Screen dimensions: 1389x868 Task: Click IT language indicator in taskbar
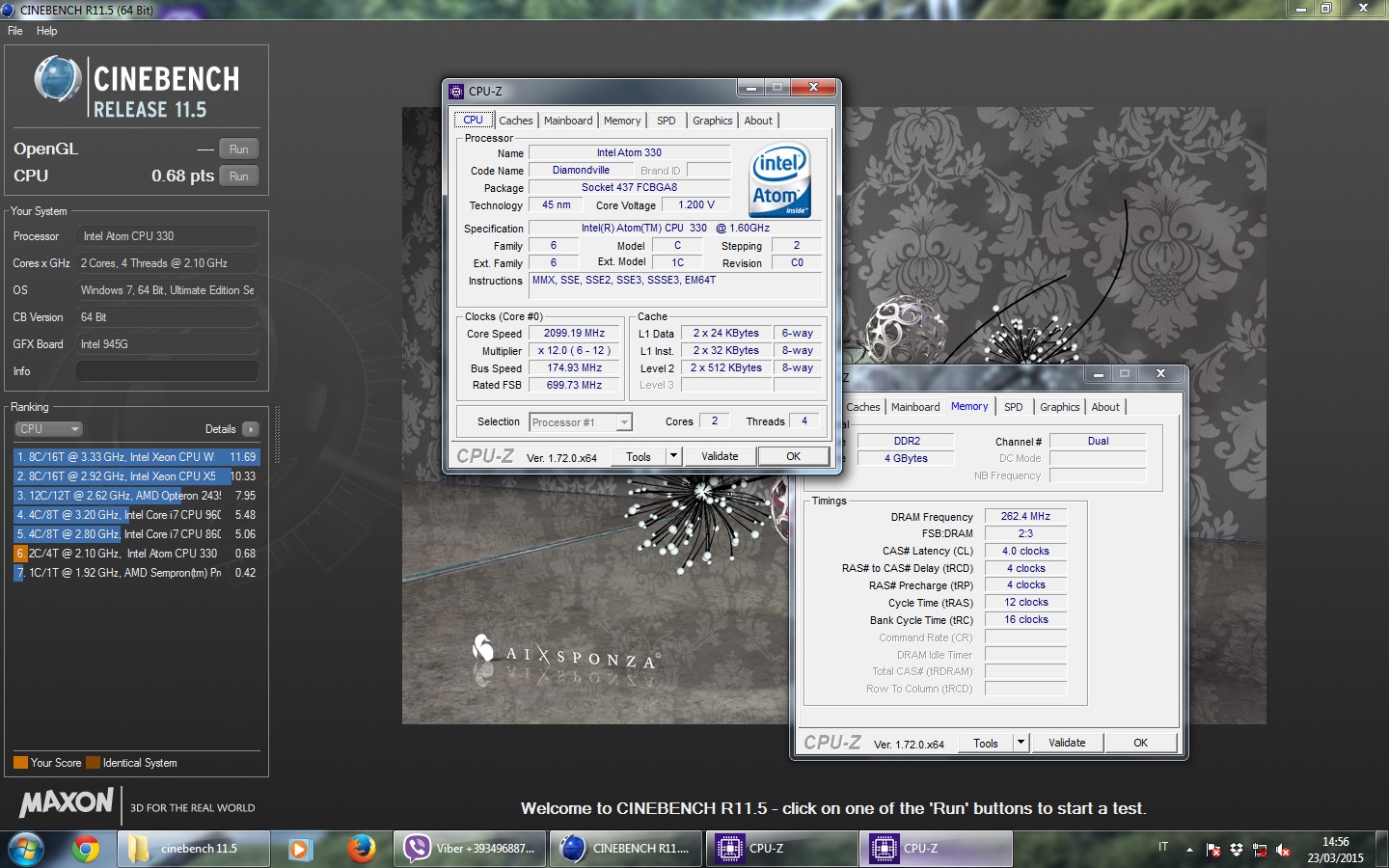(1163, 847)
